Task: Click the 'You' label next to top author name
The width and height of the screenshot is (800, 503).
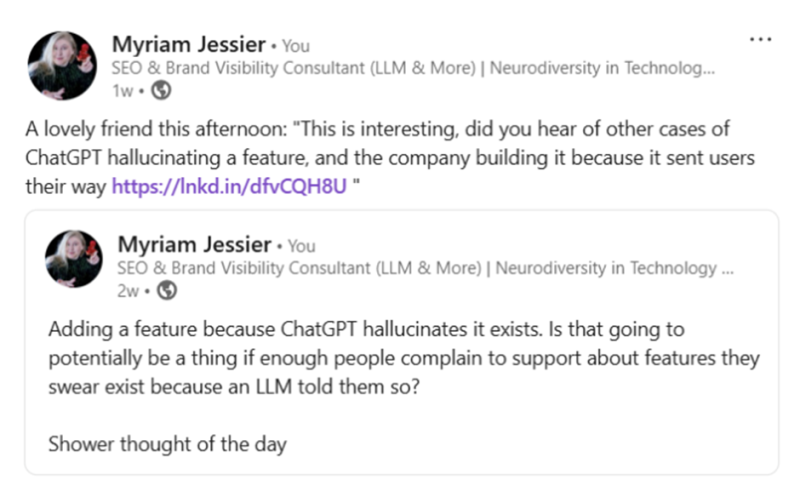Action: pos(296,46)
